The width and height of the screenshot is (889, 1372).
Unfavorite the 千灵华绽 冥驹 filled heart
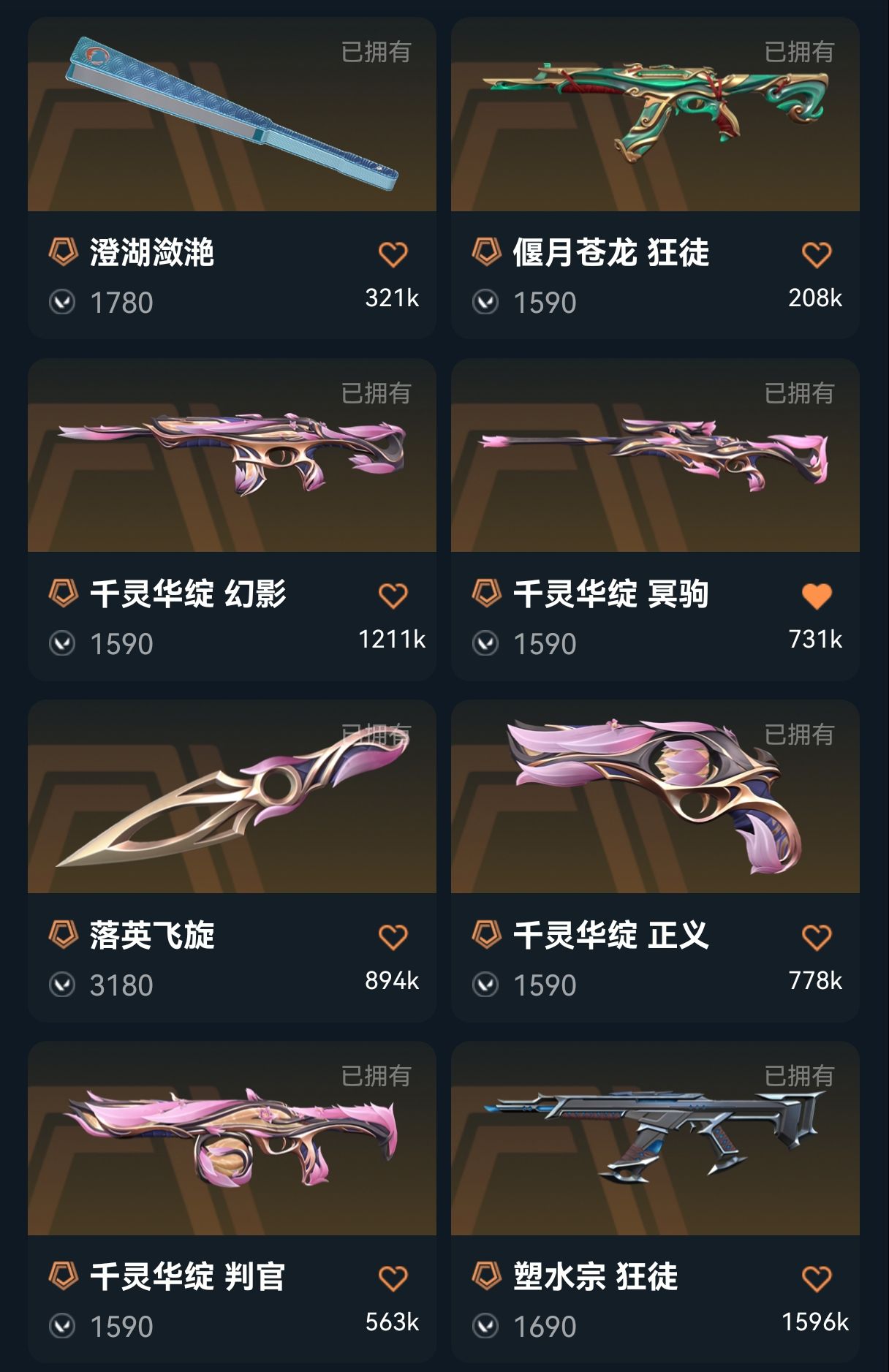[816, 596]
